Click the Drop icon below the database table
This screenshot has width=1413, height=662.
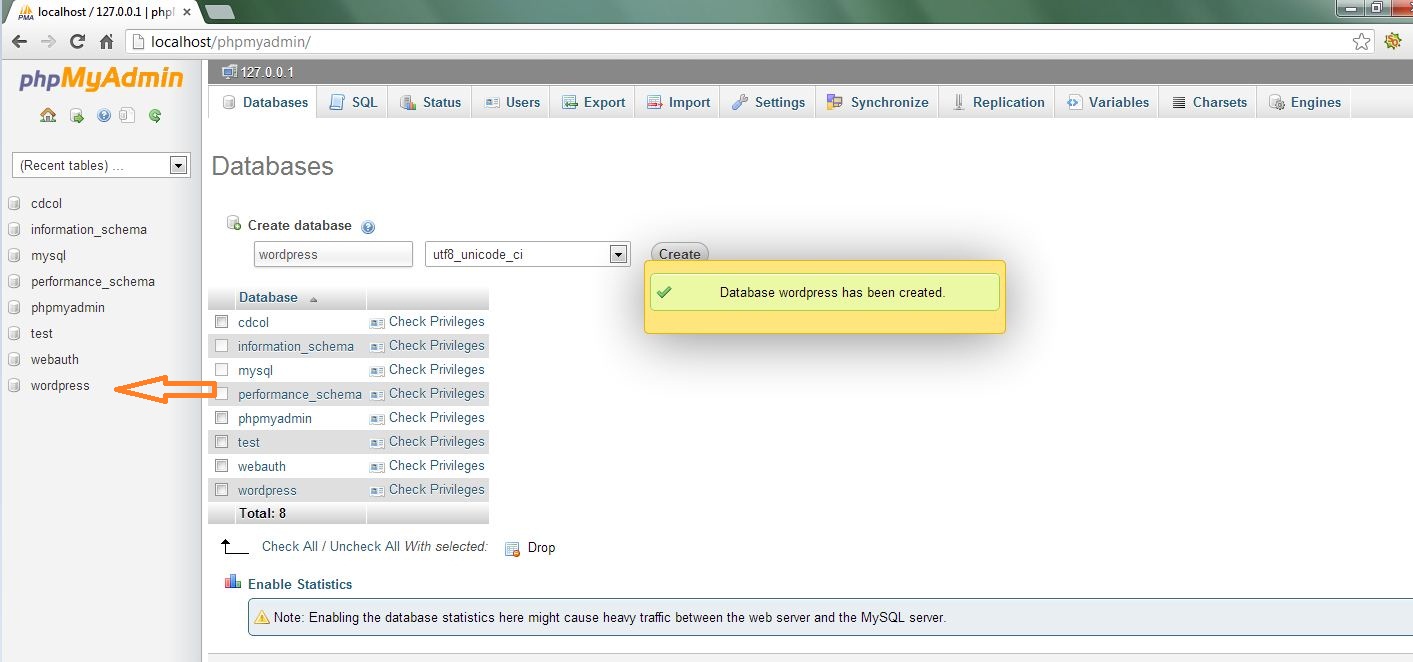tap(513, 548)
